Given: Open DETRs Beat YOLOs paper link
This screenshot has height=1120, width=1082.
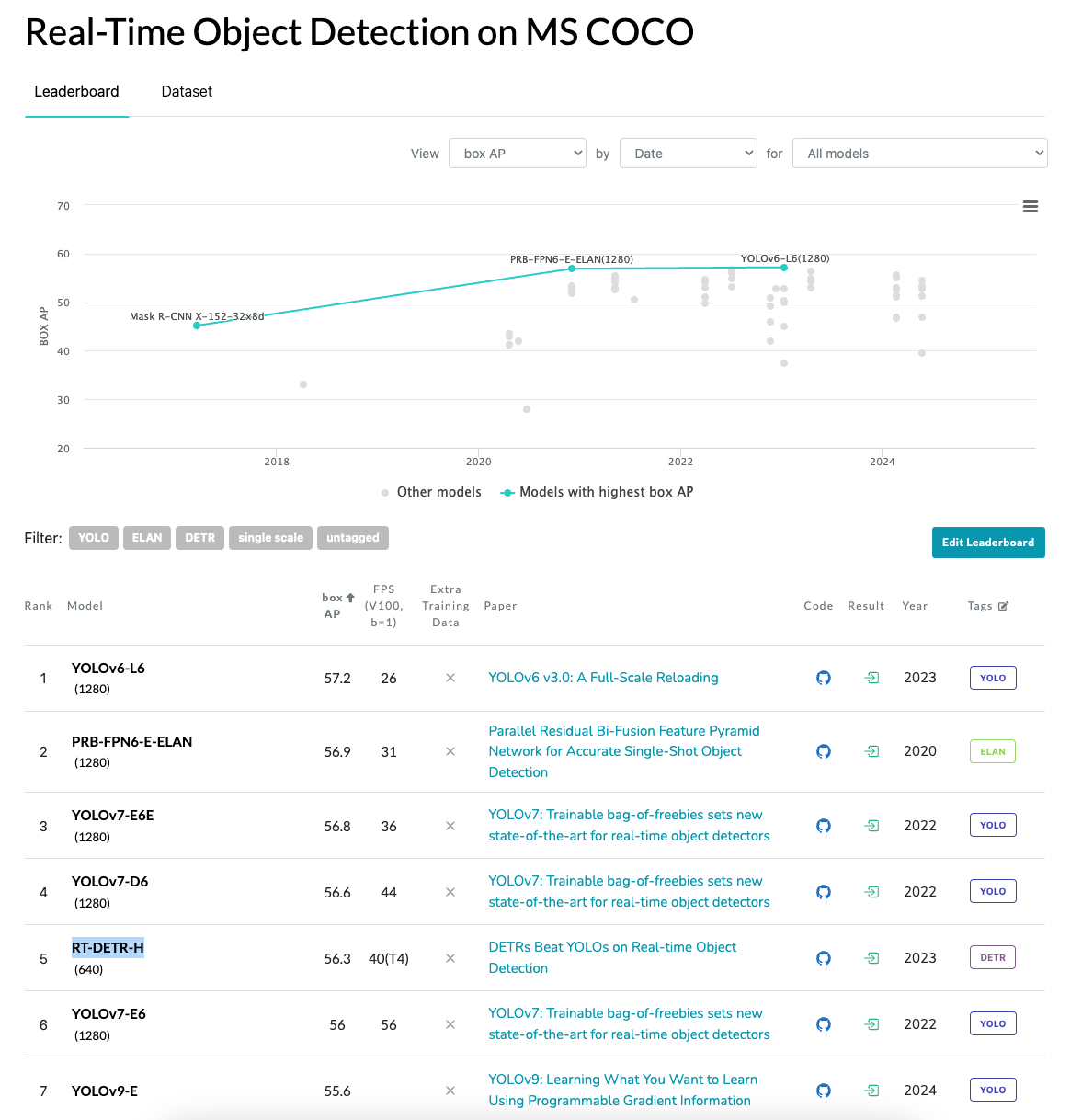Looking at the screenshot, I should click(x=612, y=957).
